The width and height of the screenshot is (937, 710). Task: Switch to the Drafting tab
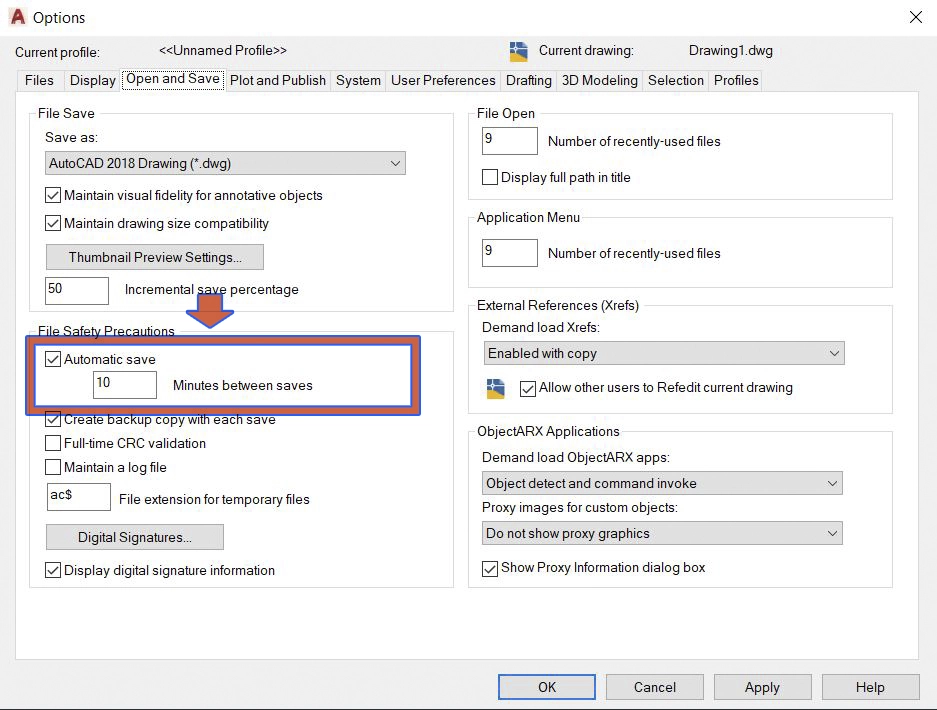pyautogui.click(x=529, y=80)
